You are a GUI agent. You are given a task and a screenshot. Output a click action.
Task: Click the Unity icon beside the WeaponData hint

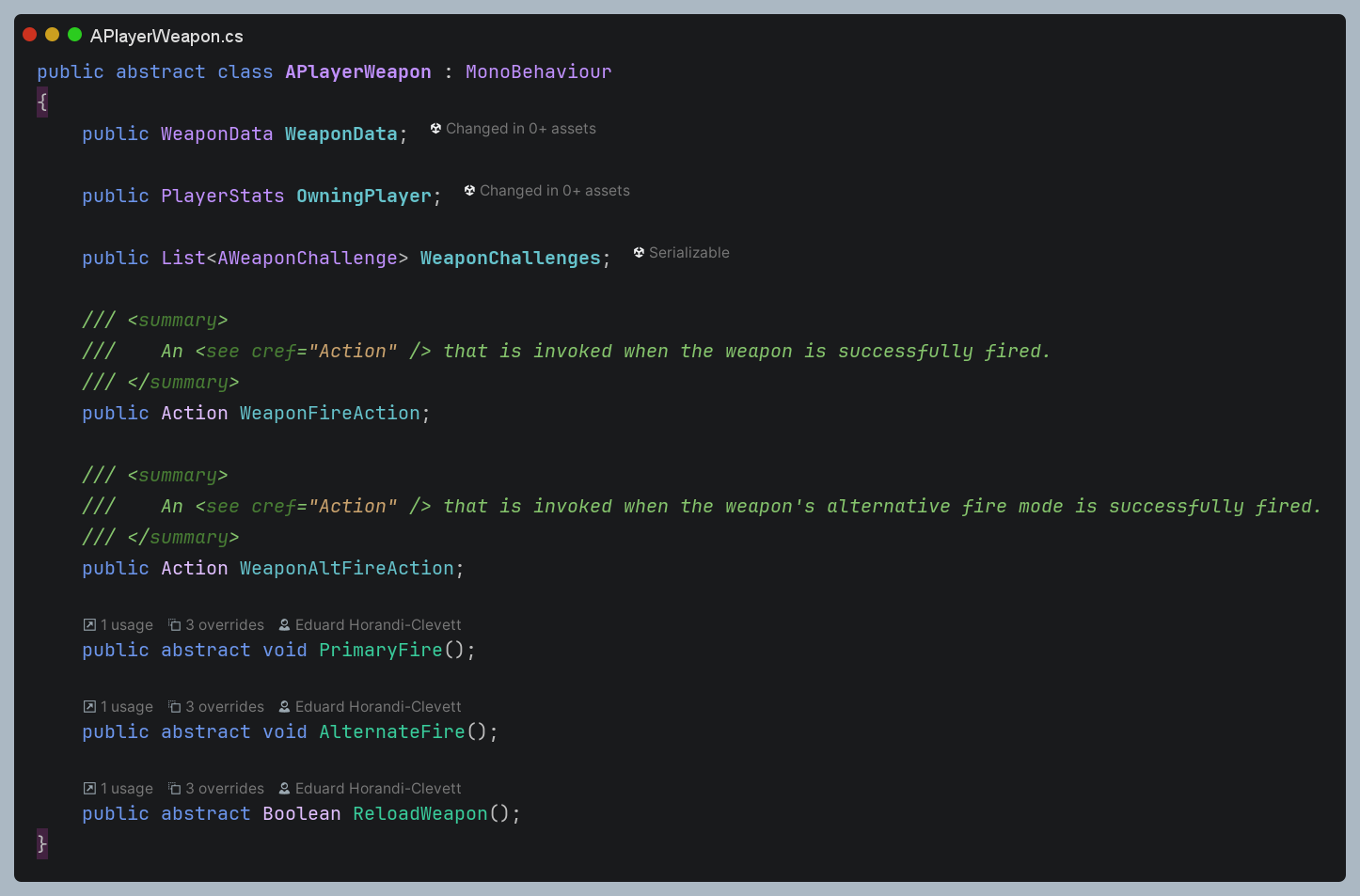(435, 129)
